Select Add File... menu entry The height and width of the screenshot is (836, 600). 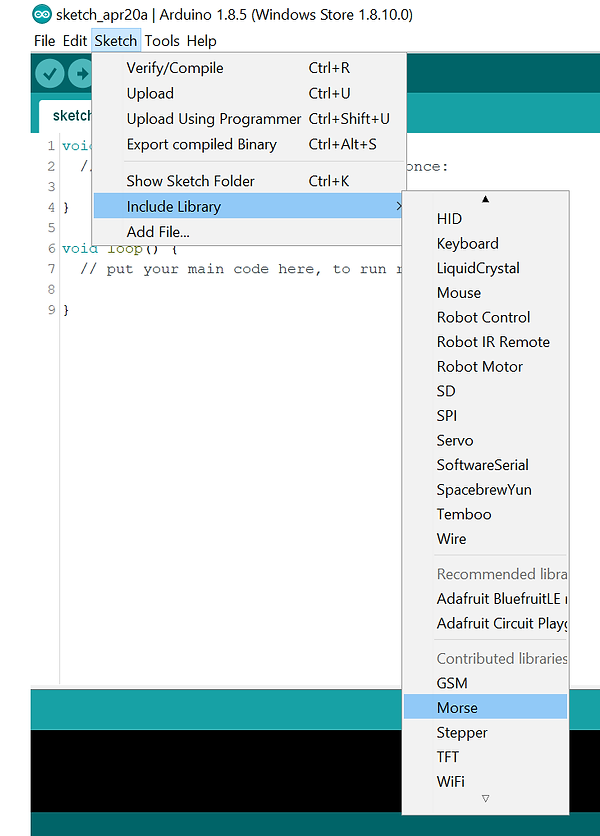pyautogui.click(x=247, y=232)
